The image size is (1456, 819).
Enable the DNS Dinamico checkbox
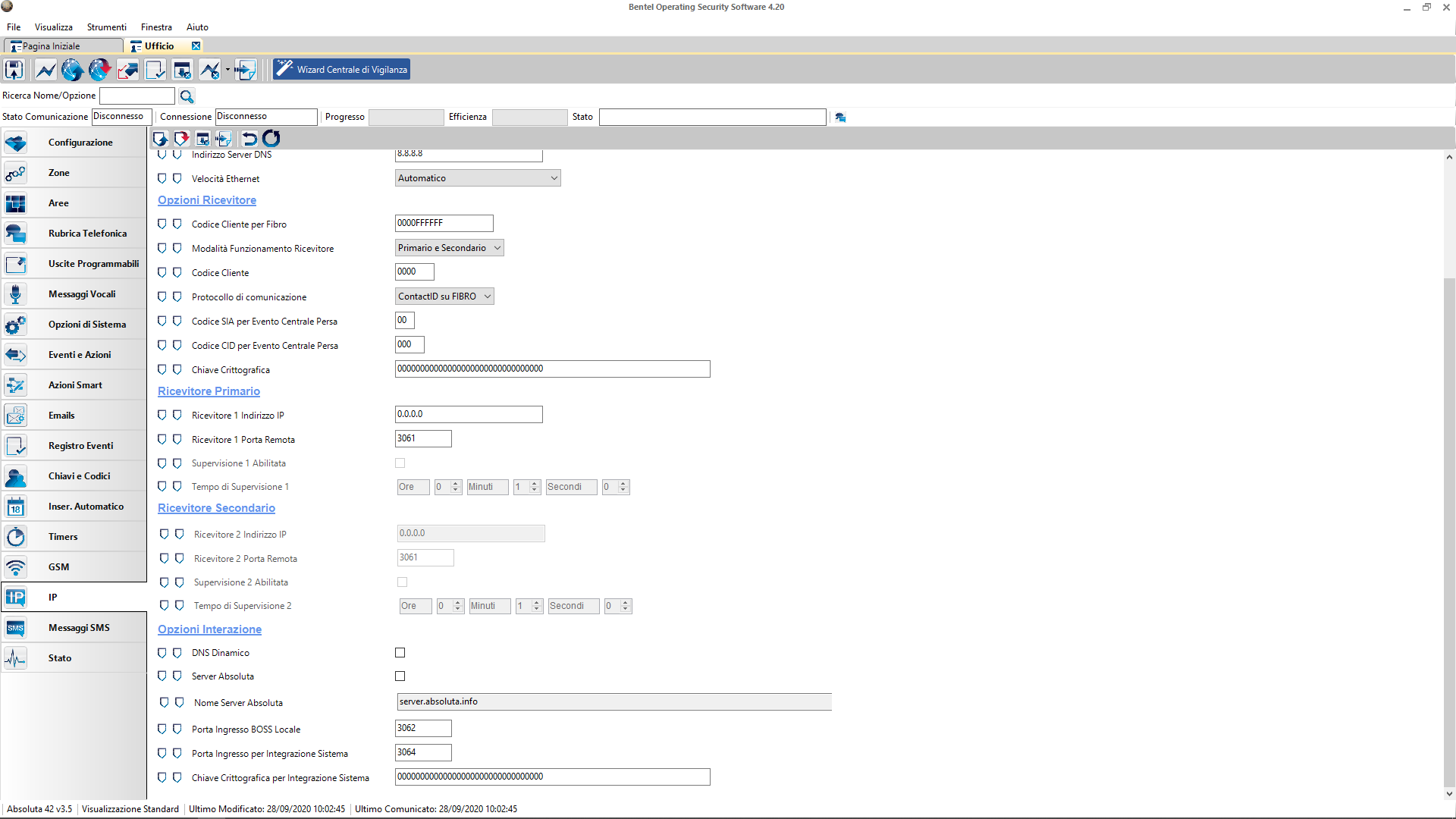click(400, 653)
